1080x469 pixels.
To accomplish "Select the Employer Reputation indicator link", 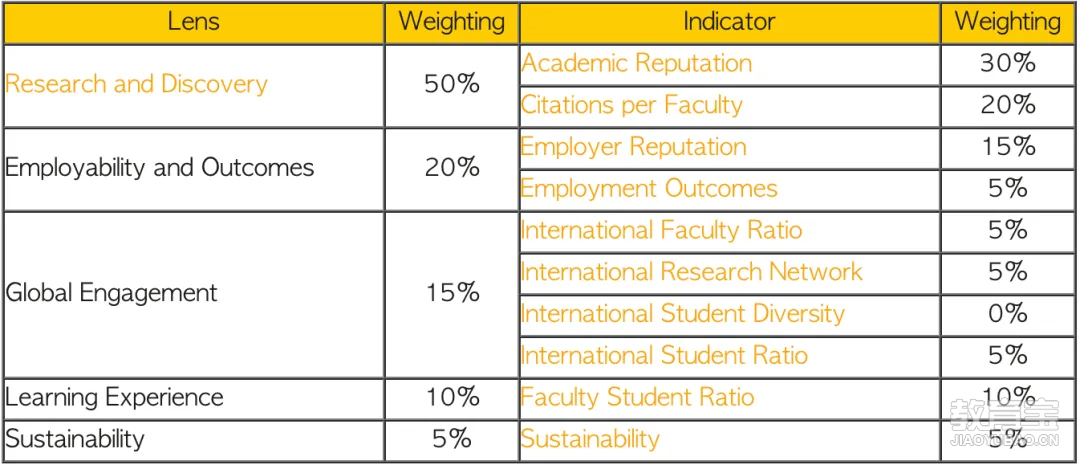I will (x=634, y=147).
